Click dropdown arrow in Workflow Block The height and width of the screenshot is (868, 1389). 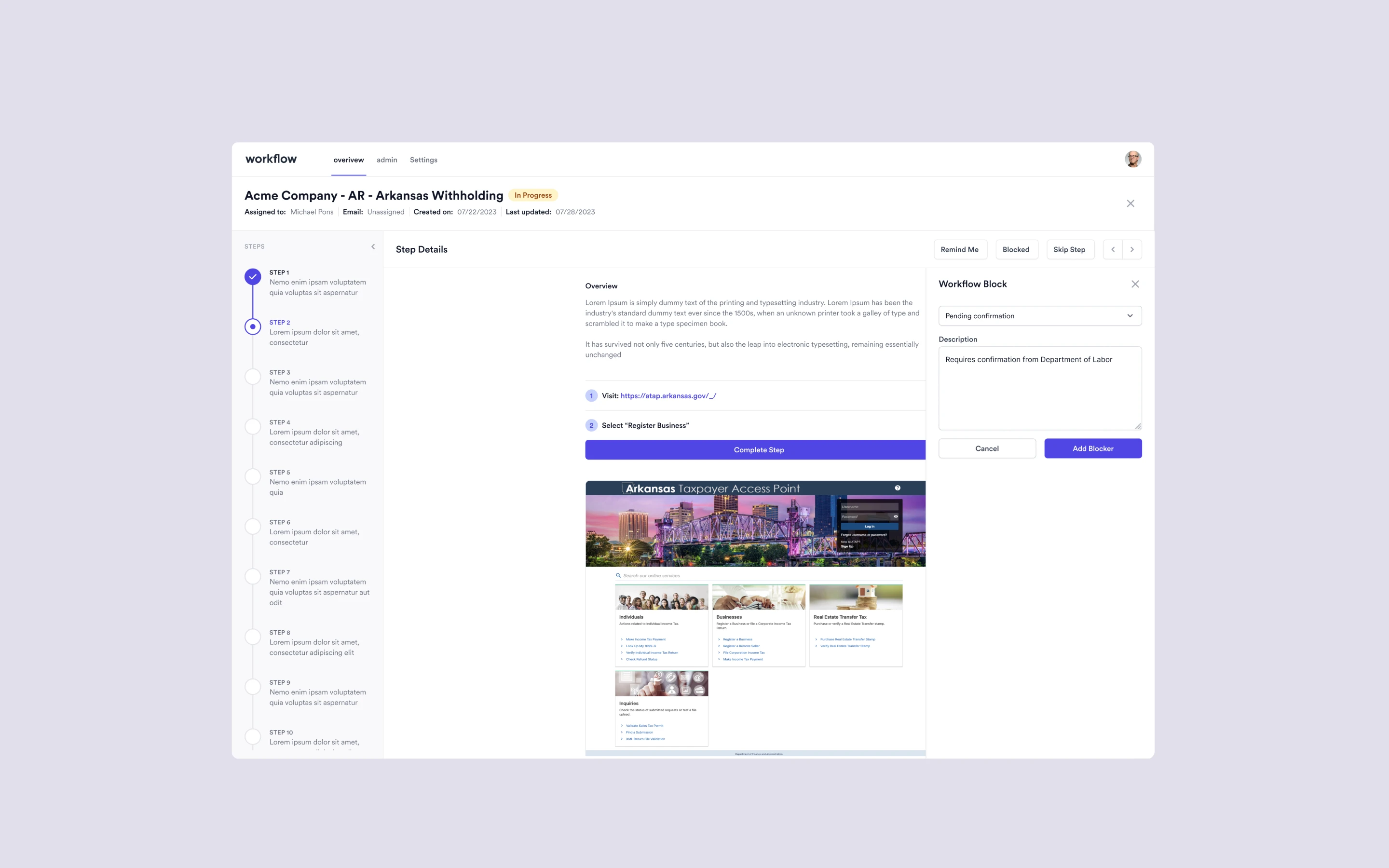[1130, 316]
